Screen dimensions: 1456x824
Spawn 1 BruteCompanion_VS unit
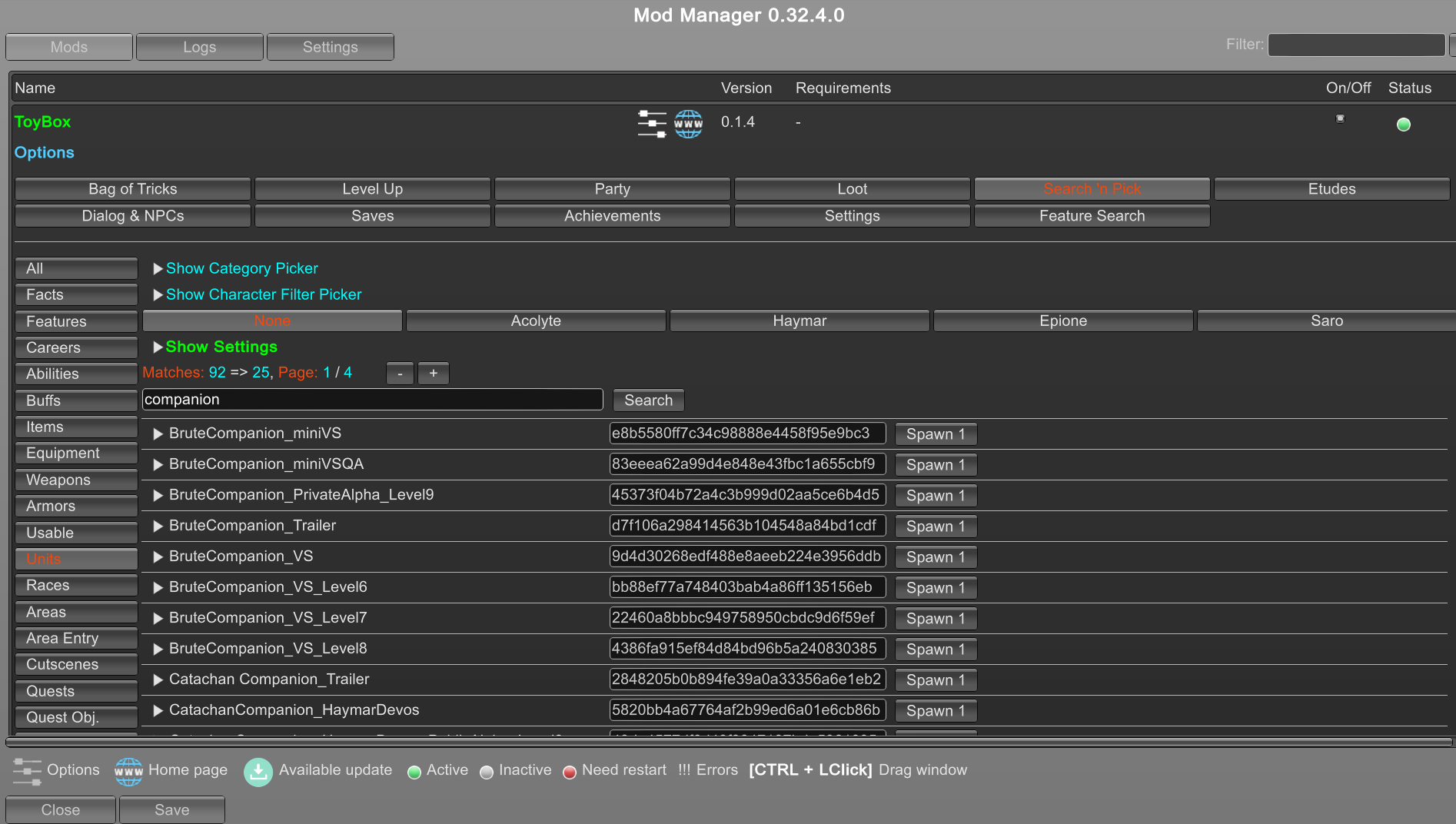936,557
